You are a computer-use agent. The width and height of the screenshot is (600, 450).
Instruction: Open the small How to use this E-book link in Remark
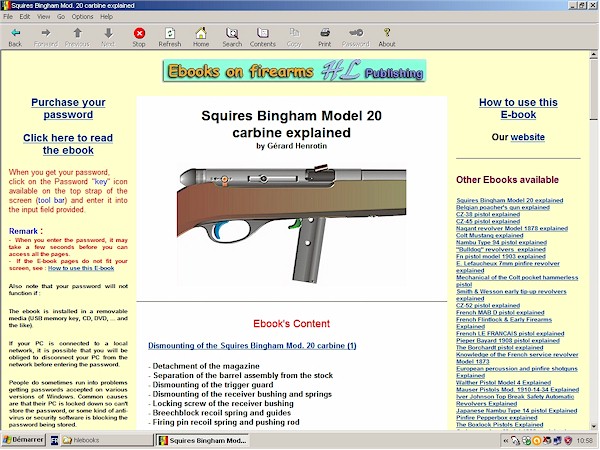81,268
